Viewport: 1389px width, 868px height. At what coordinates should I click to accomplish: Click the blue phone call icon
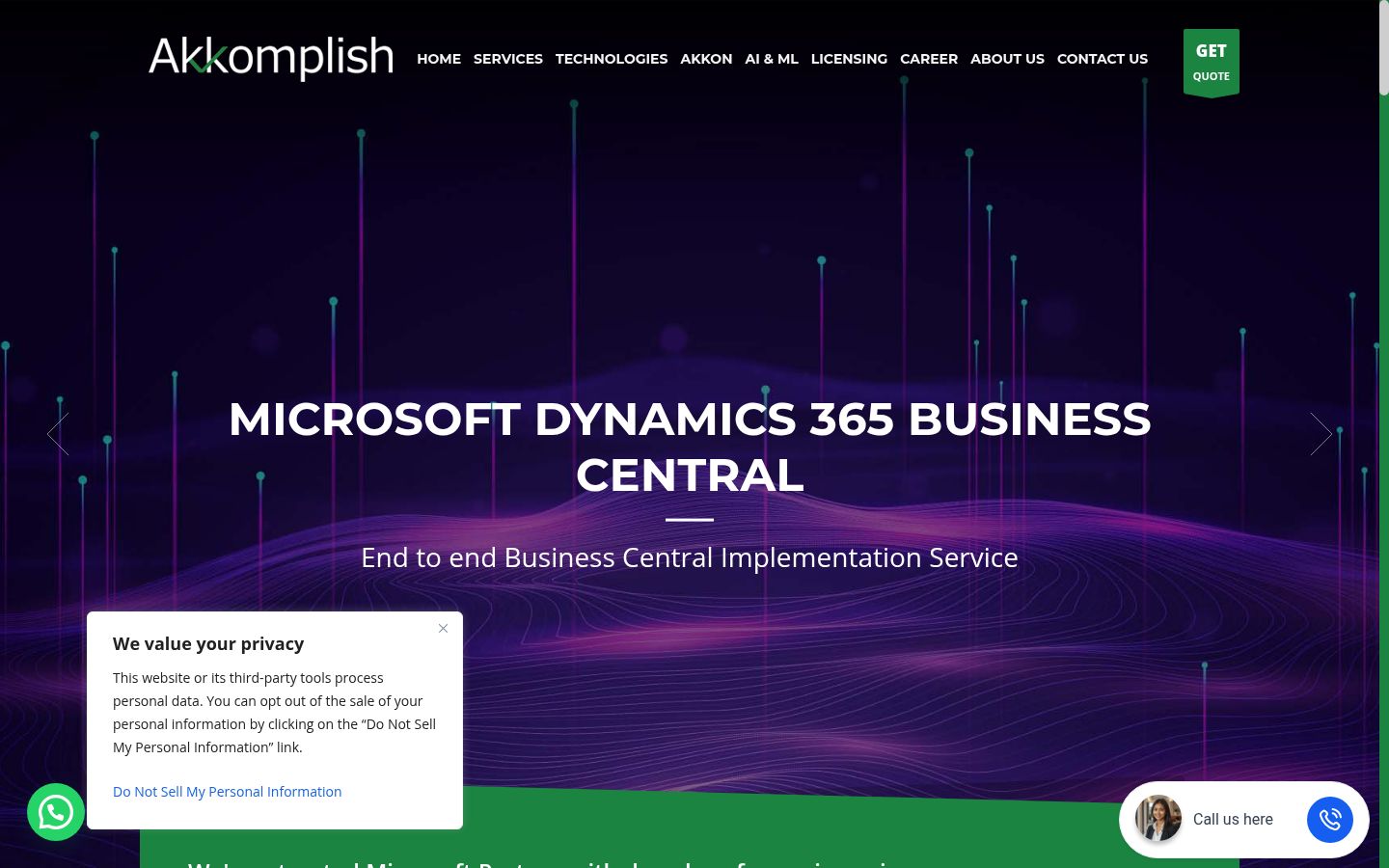point(1330,819)
